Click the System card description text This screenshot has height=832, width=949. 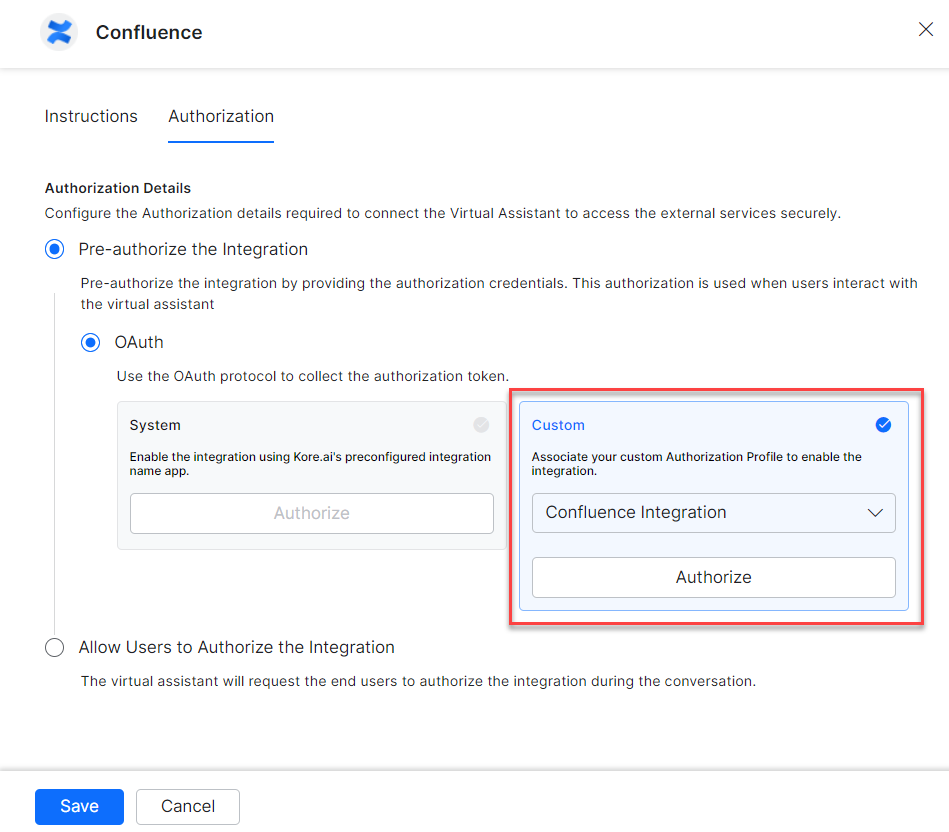(x=310, y=464)
